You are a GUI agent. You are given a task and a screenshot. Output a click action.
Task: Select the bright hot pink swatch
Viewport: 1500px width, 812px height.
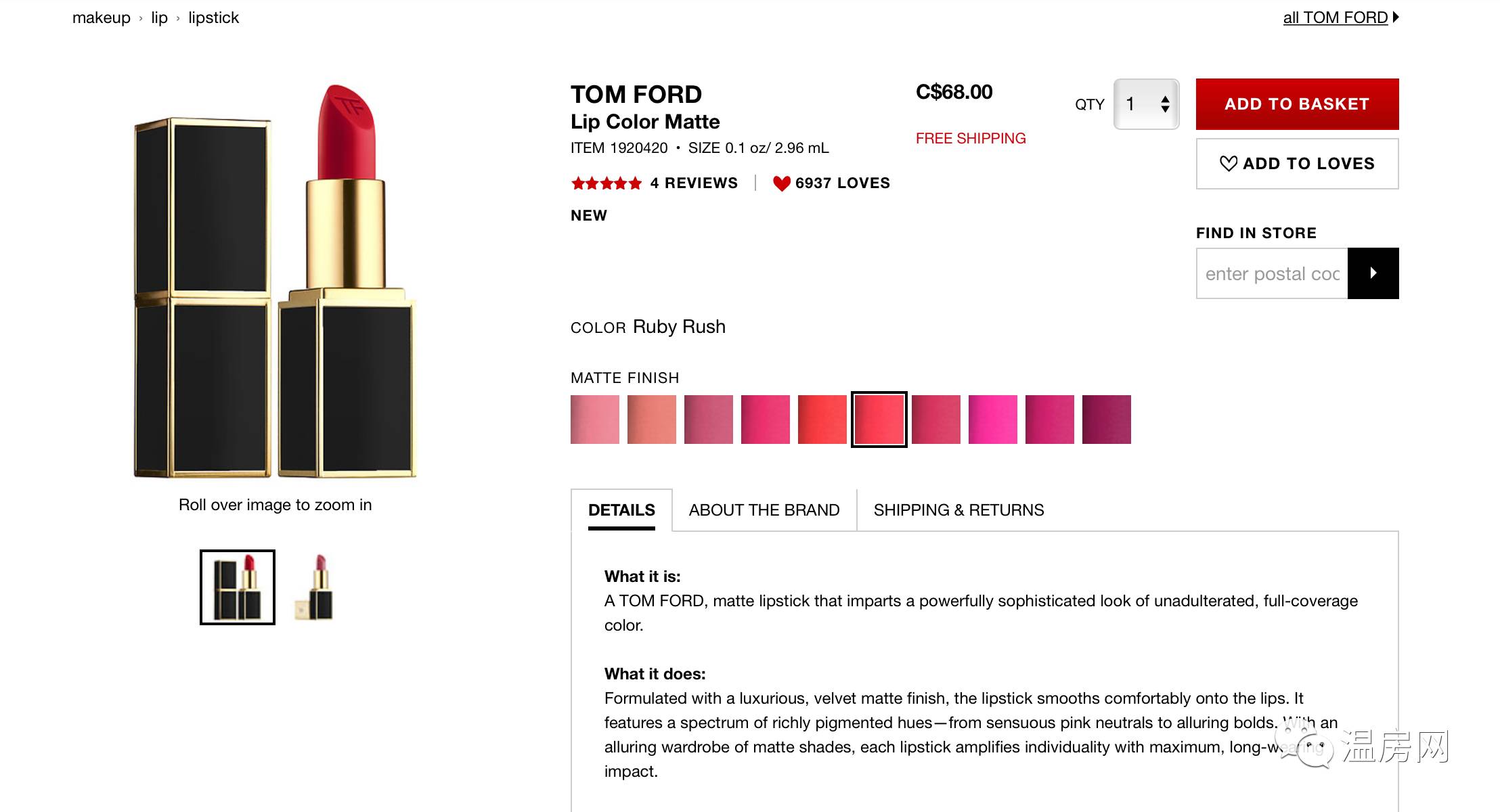click(x=993, y=420)
